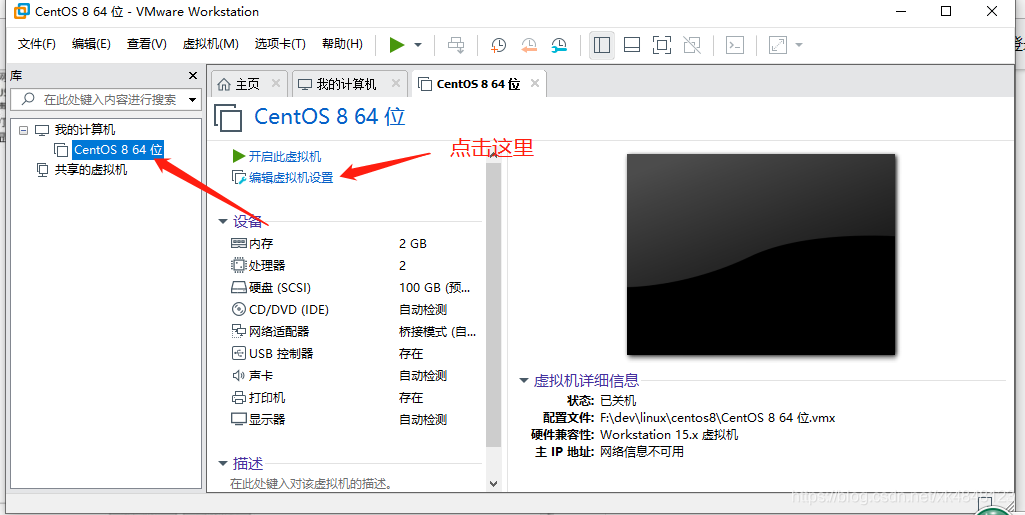Open the console view toolbar icon

pyautogui.click(x=735, y=44)
